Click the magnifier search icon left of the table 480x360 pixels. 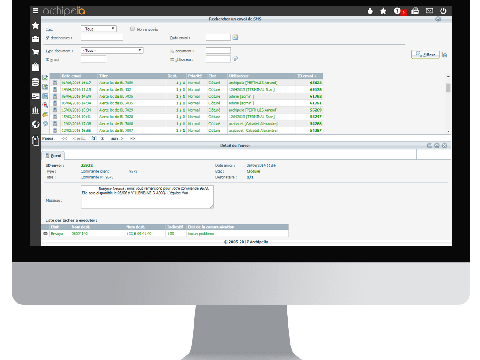pos(45,105)
